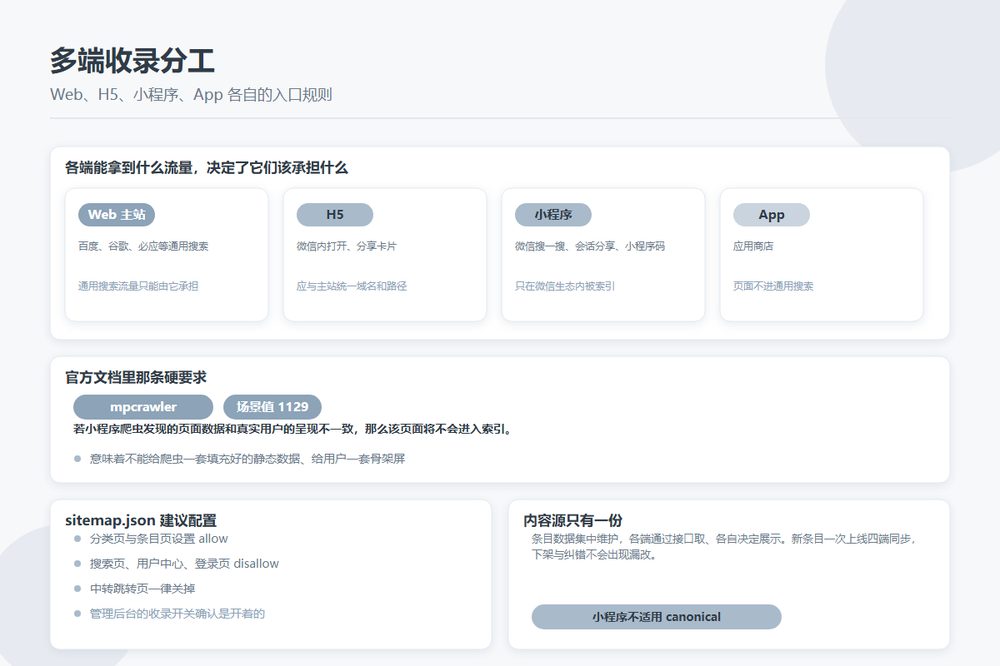Select bullet 分类页与条目页设置 allow

(159, 539)
